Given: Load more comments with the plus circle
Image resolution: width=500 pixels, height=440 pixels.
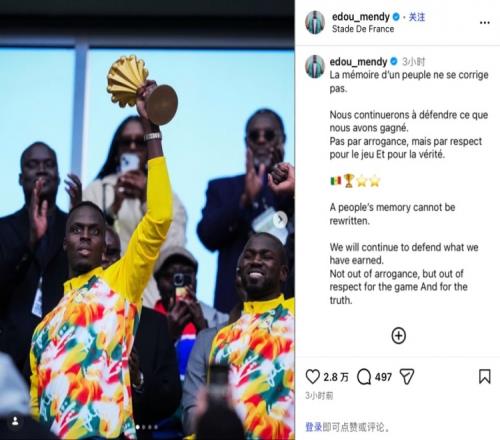Looking at the screenshot, I should click(398, 335).
